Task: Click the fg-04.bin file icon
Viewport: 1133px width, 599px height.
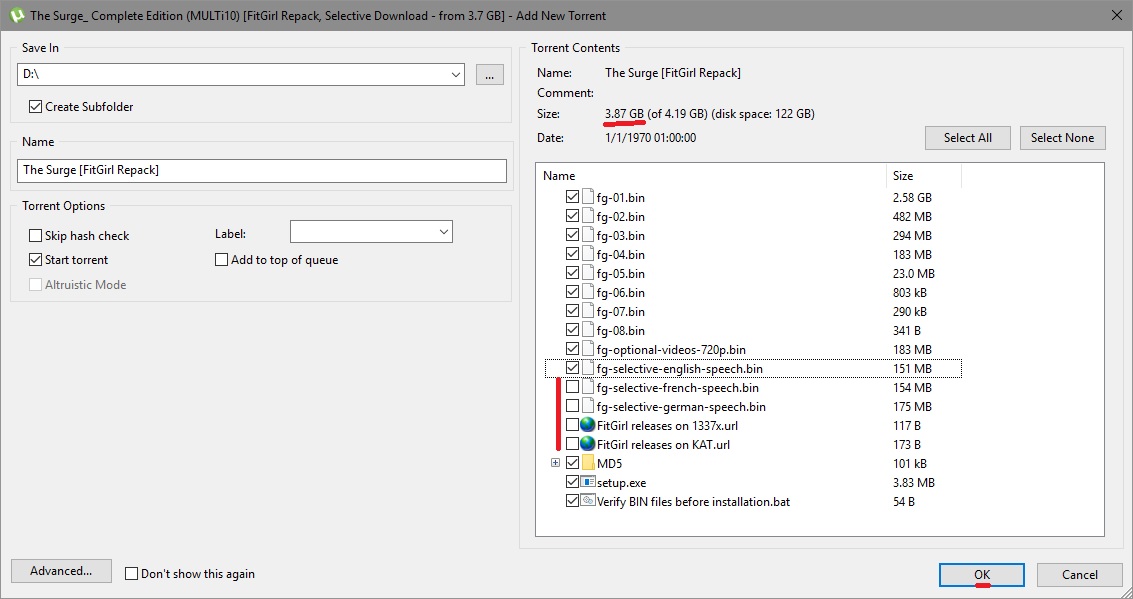Action: point(587,254)
